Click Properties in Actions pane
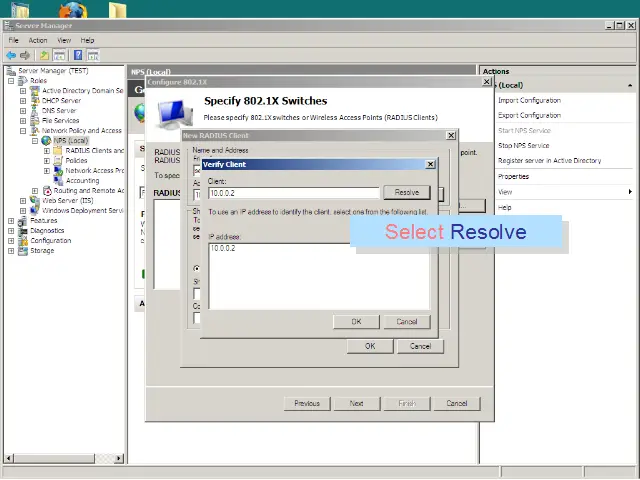Viewport: 640px width, 480px height. pos(513,177)
